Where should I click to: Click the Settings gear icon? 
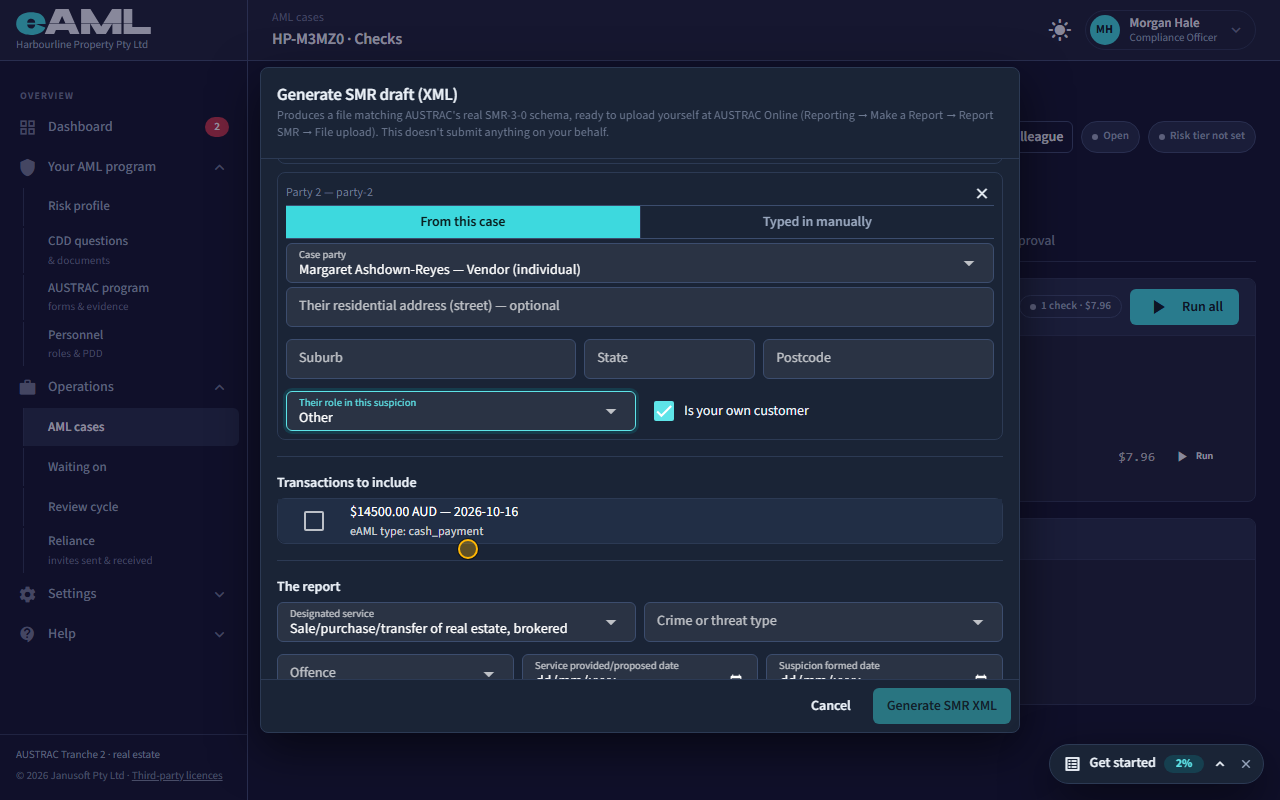pos(27,594)
